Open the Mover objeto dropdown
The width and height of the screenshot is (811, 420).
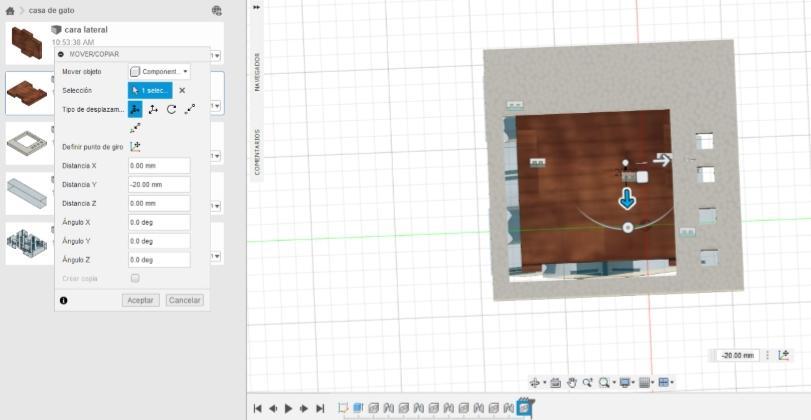[x=159, y=71]
